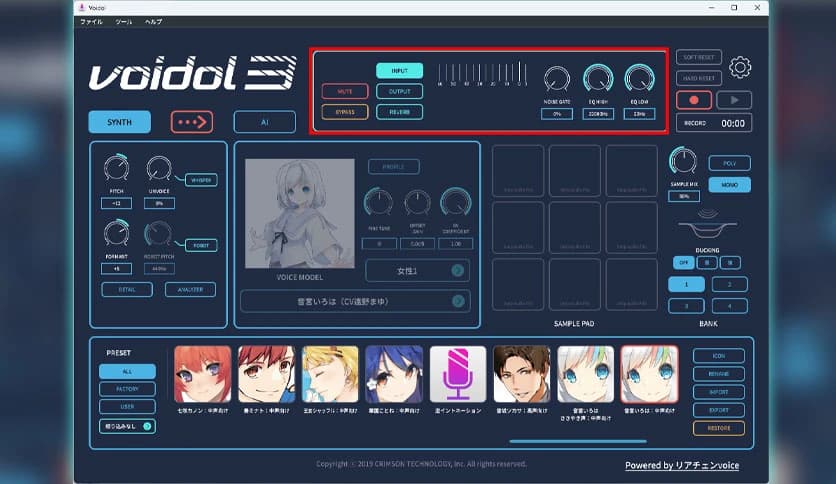Select sample bank 2

[729, 284]
